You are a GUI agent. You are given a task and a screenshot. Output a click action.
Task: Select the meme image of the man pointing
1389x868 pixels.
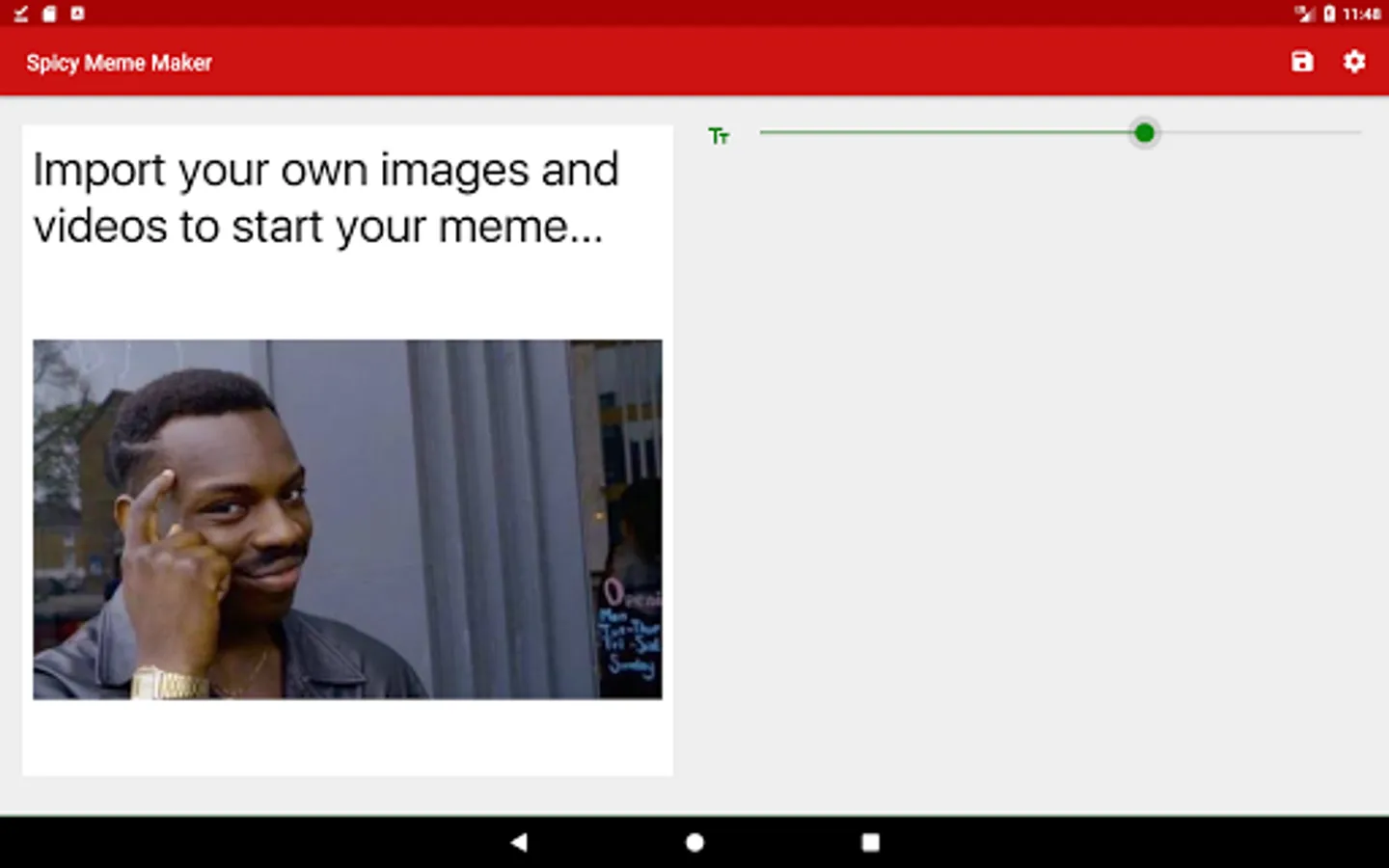pos(347,519)
